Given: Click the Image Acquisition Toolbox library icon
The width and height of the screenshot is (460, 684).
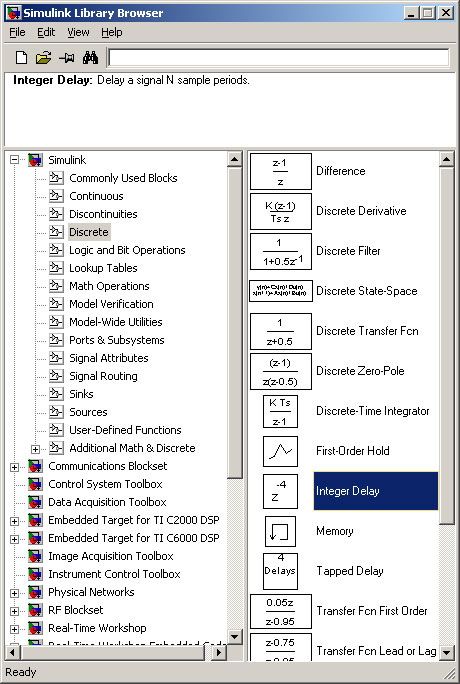Looking at the screenshot, I should click(x=35, y=556).
